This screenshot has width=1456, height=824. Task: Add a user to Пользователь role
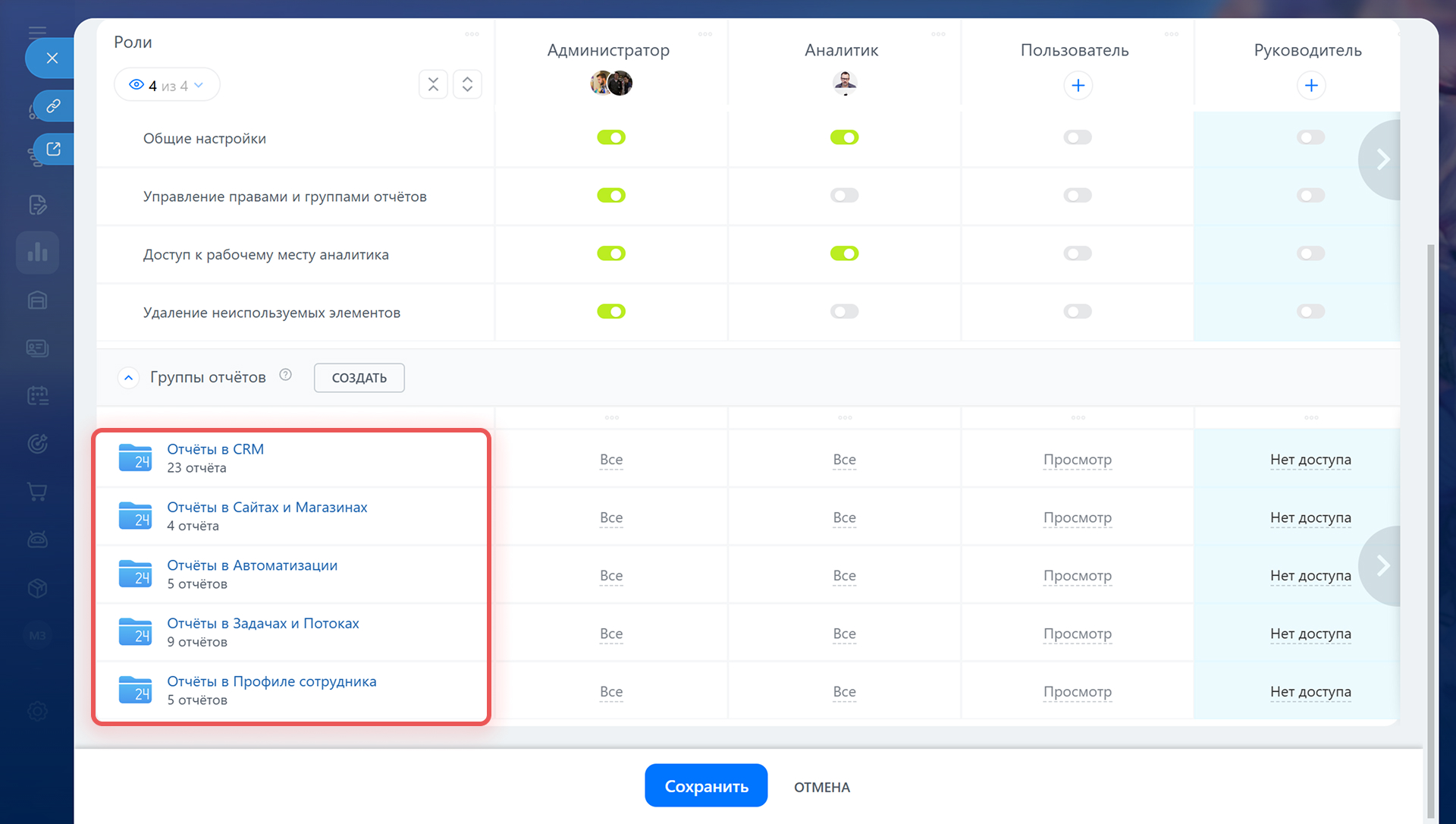coord(1078,85)
